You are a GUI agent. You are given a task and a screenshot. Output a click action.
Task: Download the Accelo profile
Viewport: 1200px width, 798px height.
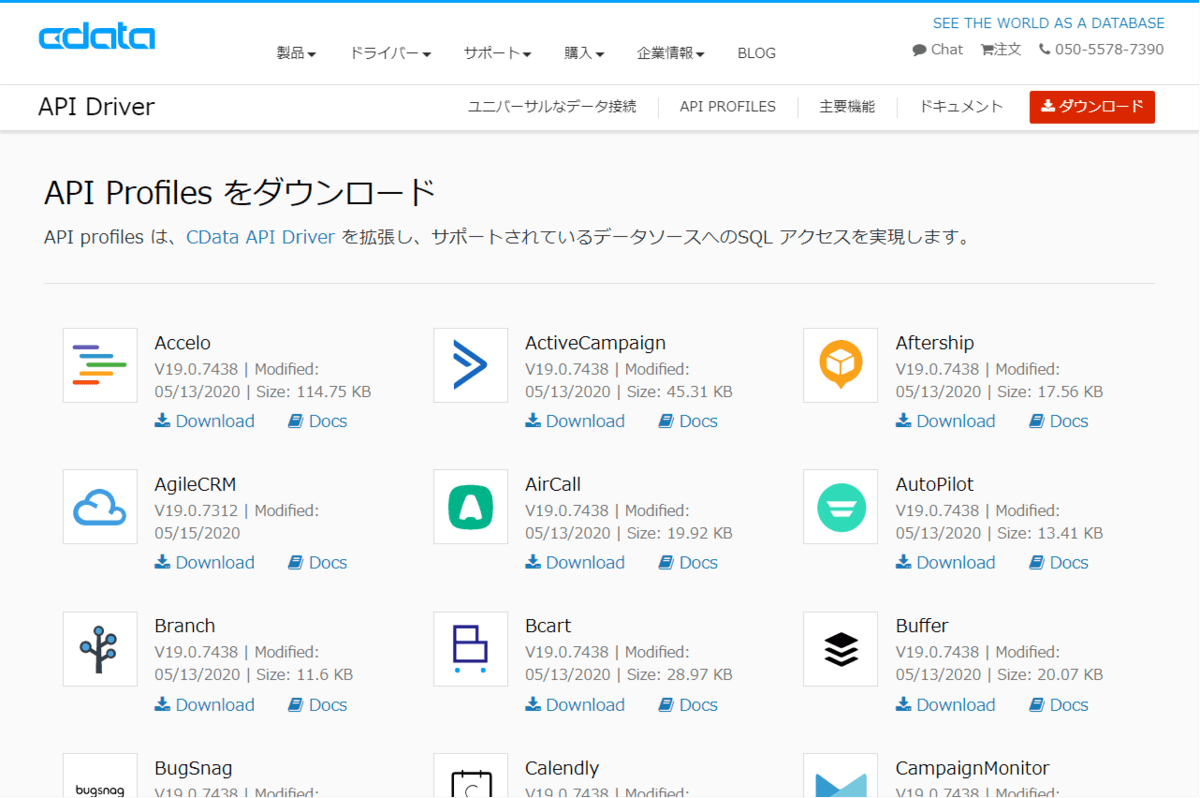(x=205, y=421)
